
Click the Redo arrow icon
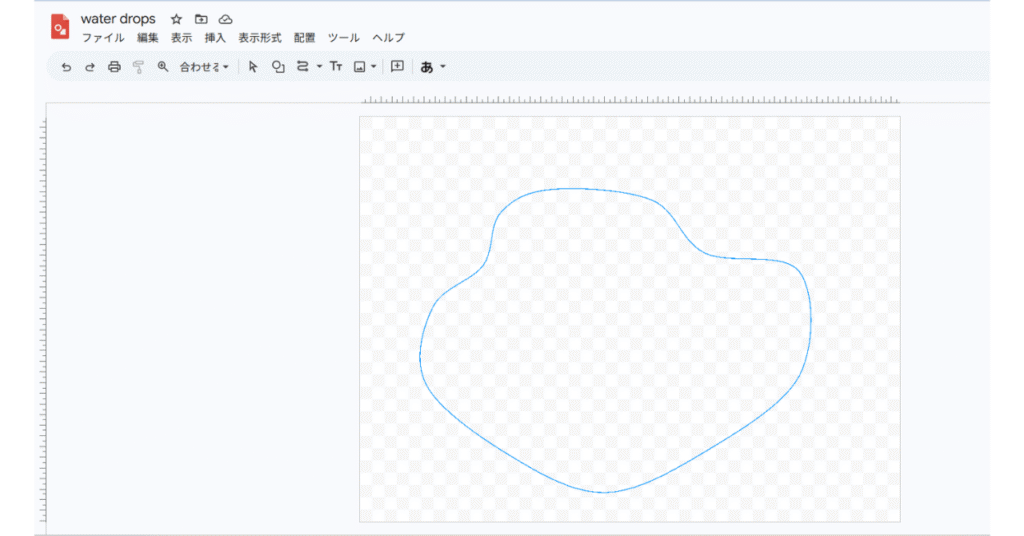90,67
